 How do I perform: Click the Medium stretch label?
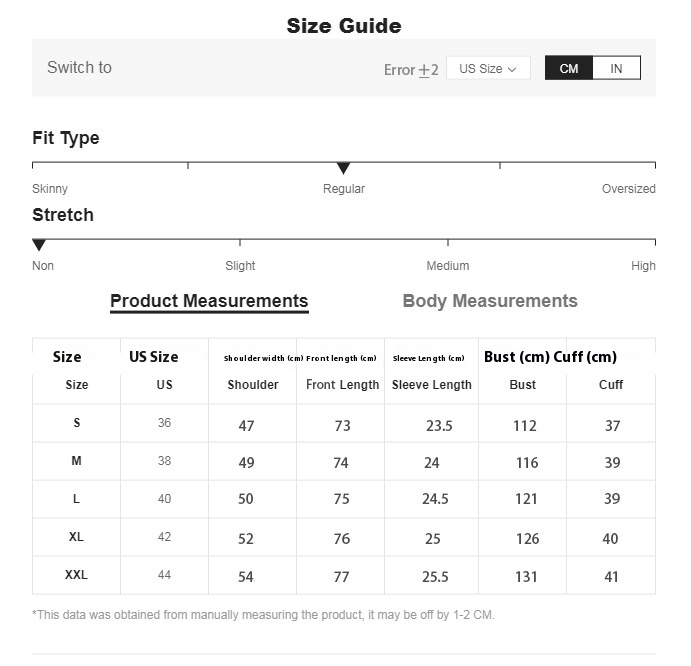click(448, 266)
